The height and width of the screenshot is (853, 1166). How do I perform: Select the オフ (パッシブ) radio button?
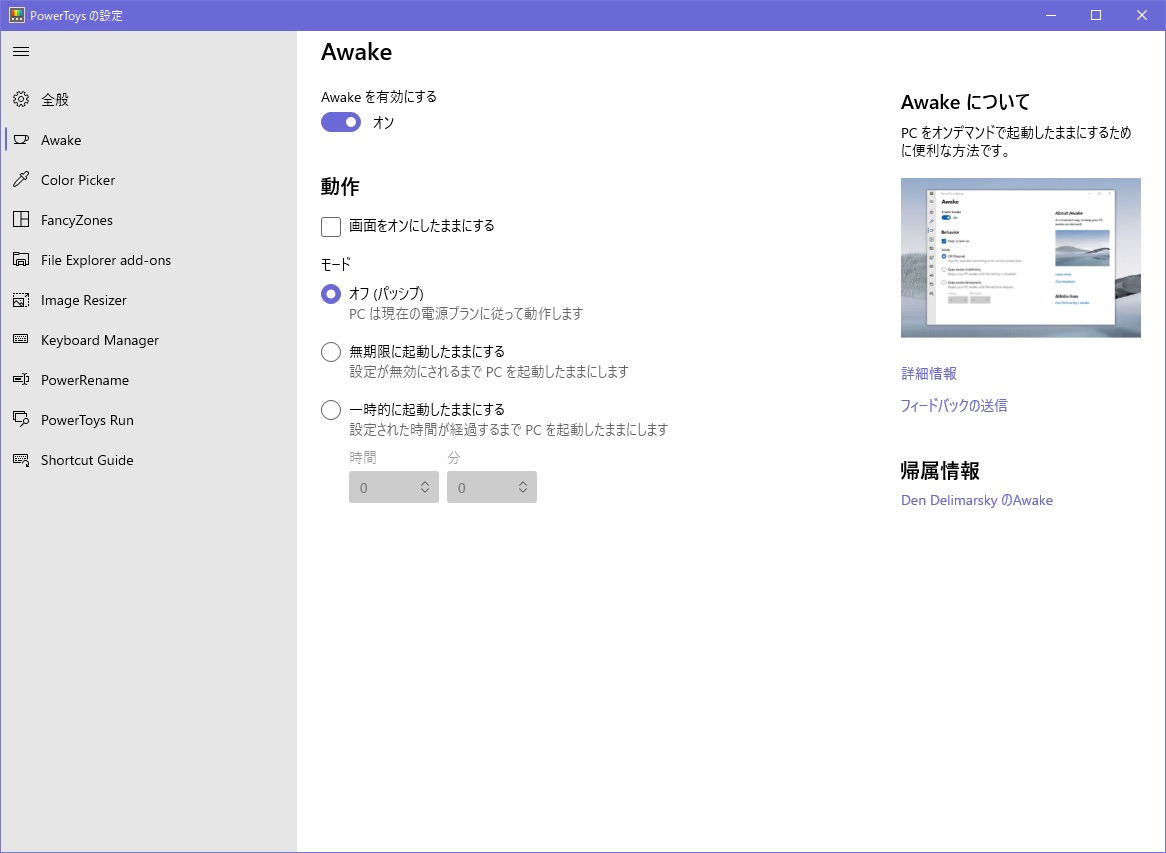(x=331, y=294)
